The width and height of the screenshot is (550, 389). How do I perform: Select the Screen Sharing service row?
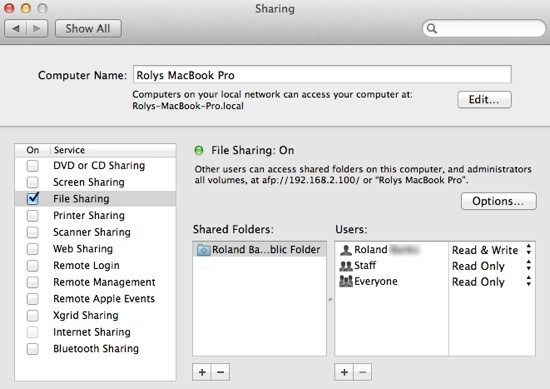(95, 182)
